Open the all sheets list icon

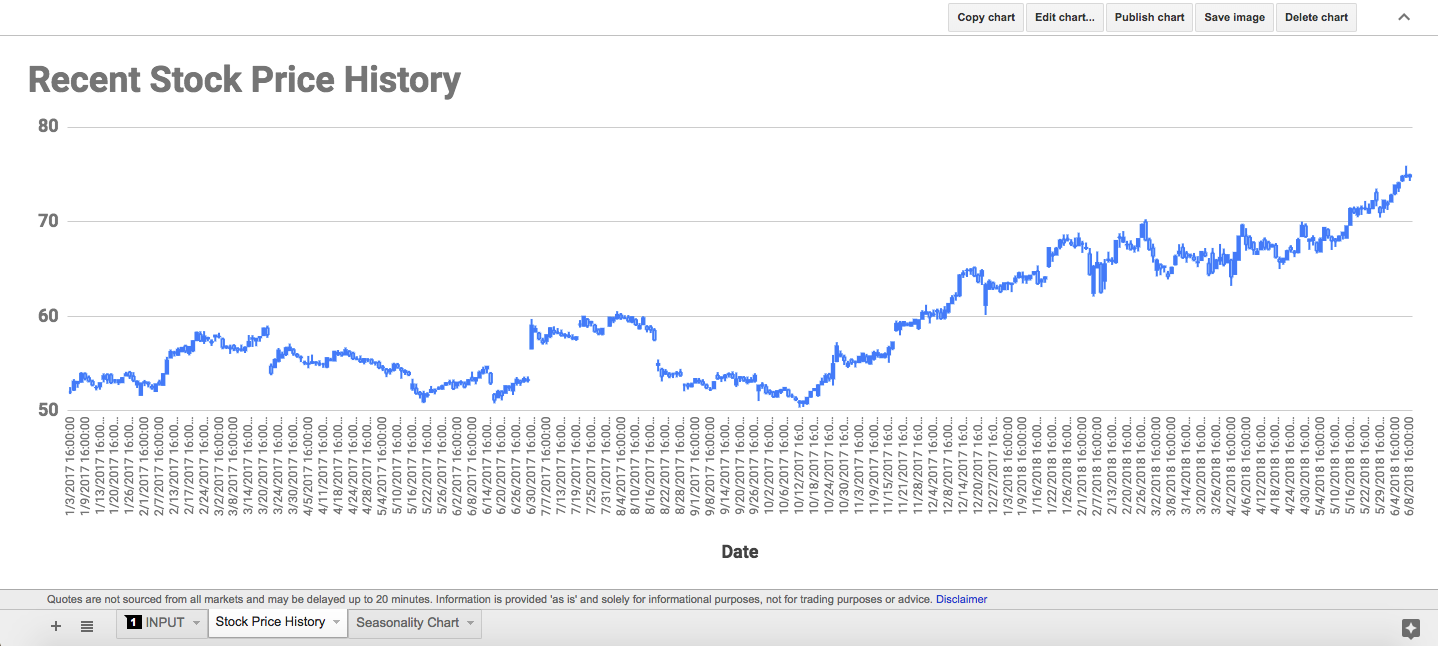(86, 626)
